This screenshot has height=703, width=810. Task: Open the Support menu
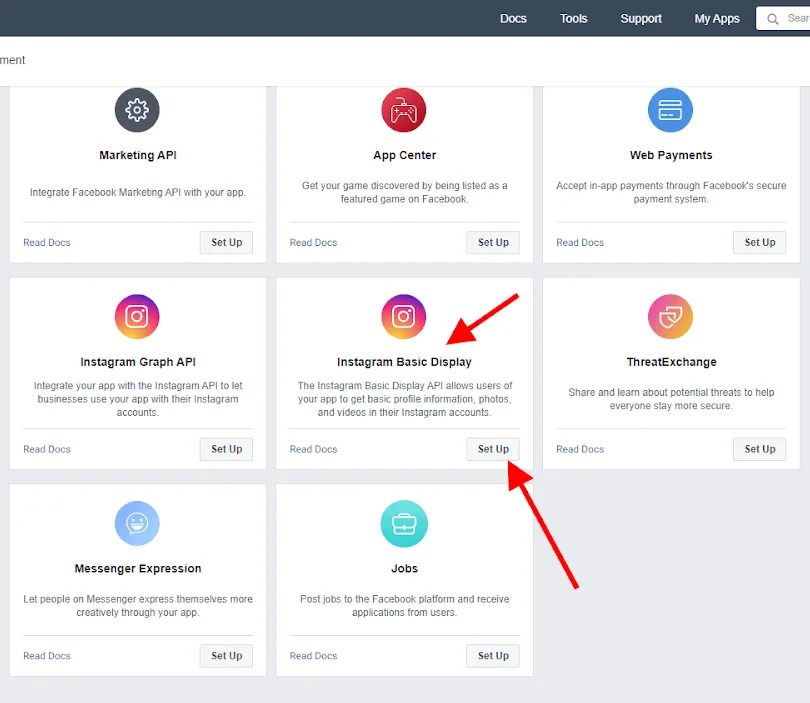[x=641, y=19]
